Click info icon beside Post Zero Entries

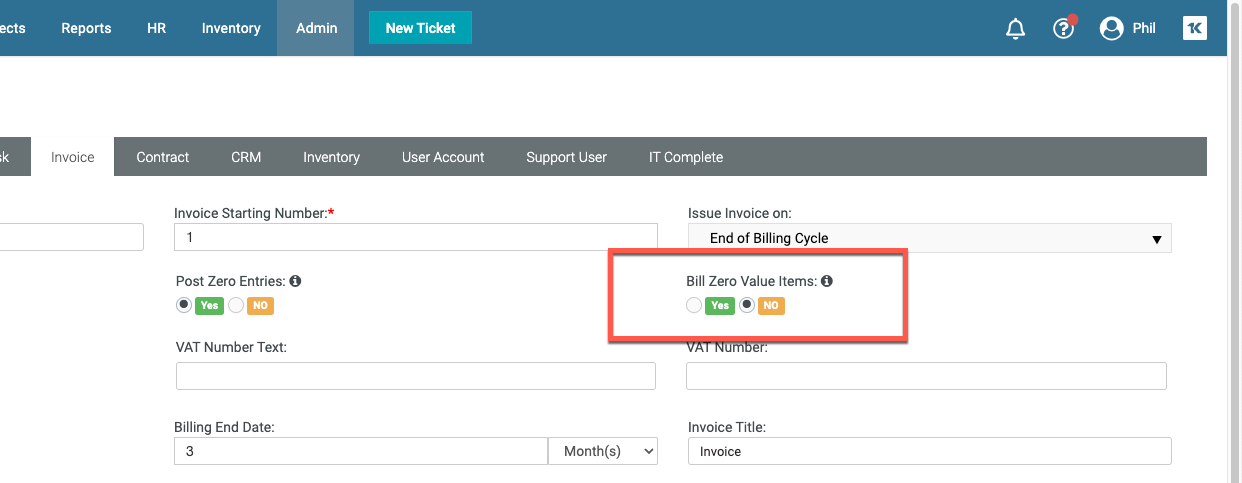(295, 282)
